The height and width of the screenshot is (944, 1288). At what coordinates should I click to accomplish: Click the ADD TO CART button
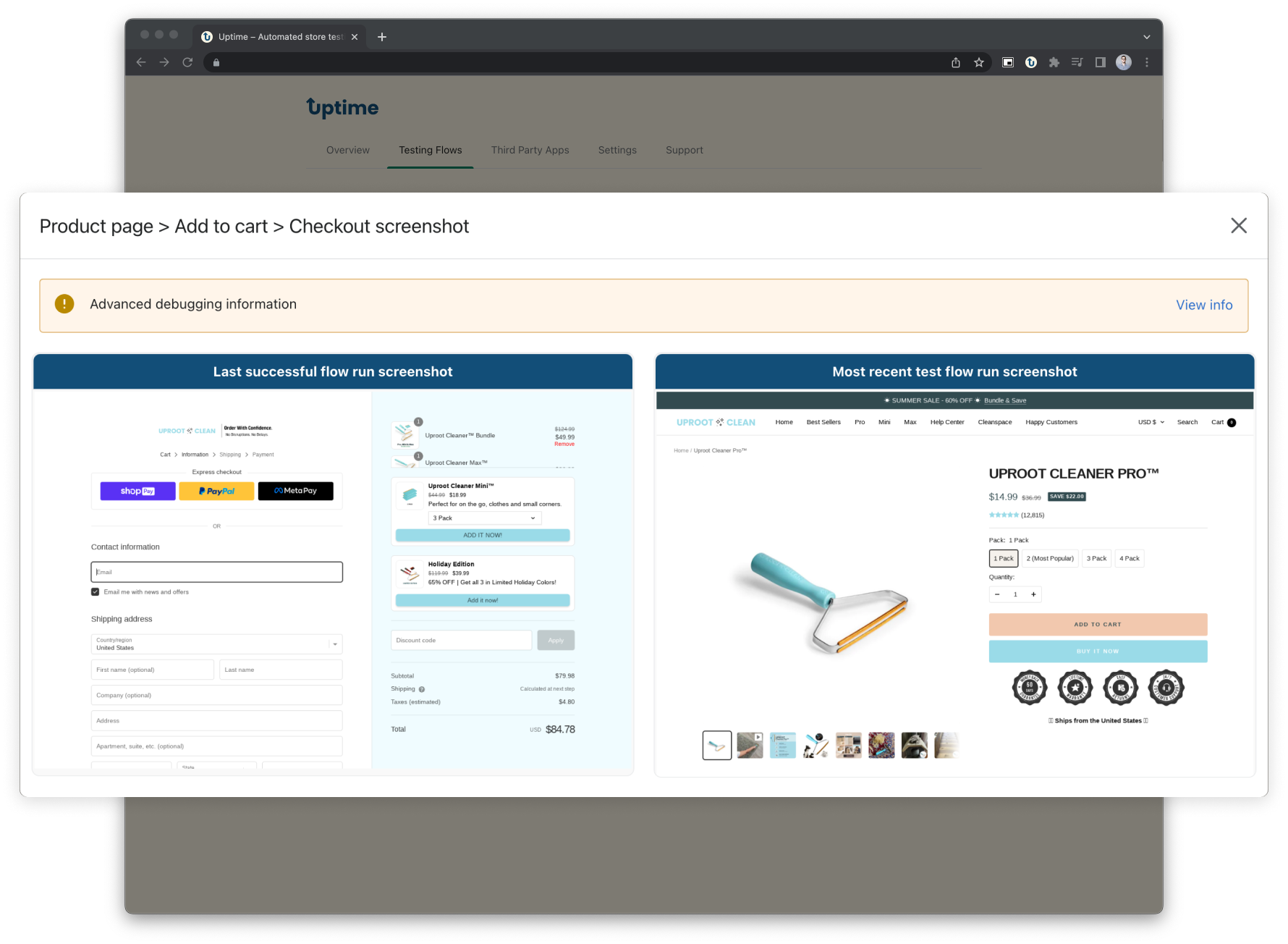1098,625
